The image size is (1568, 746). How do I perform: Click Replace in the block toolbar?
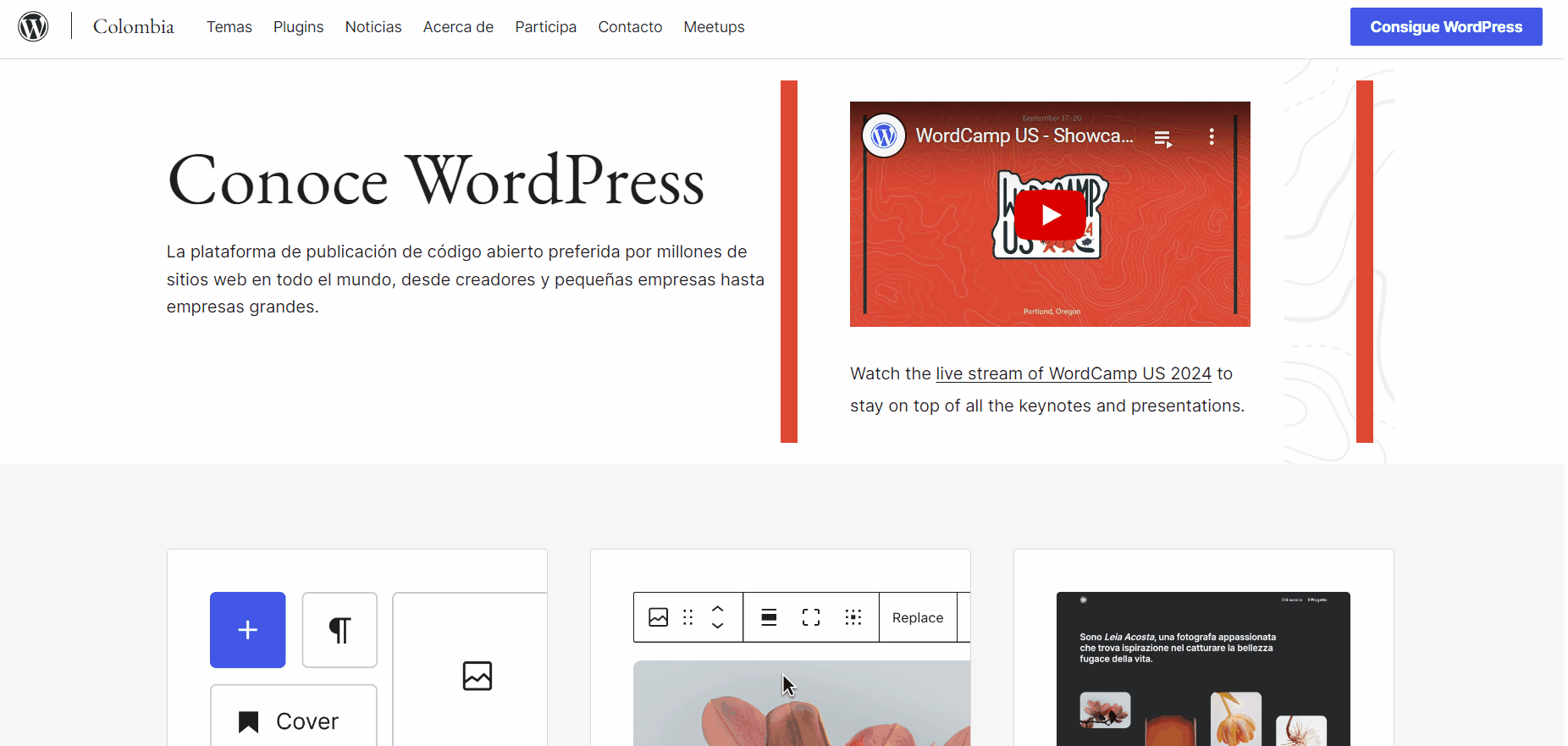tap(918, 617)
